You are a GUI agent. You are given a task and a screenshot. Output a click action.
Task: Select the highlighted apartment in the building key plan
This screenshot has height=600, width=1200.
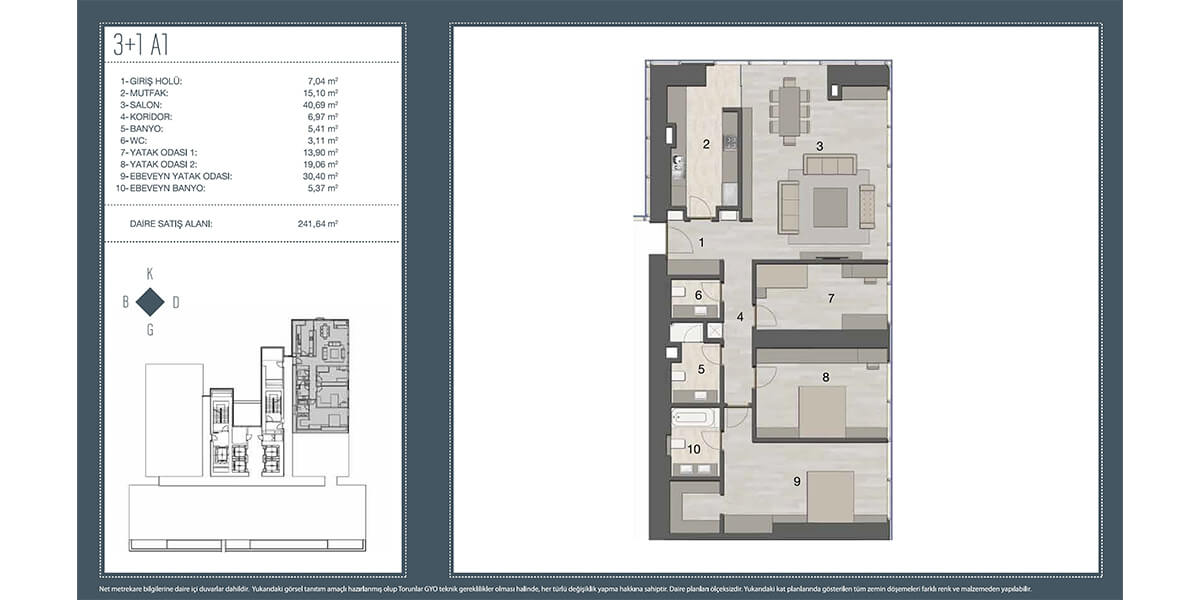click(320, 375)
